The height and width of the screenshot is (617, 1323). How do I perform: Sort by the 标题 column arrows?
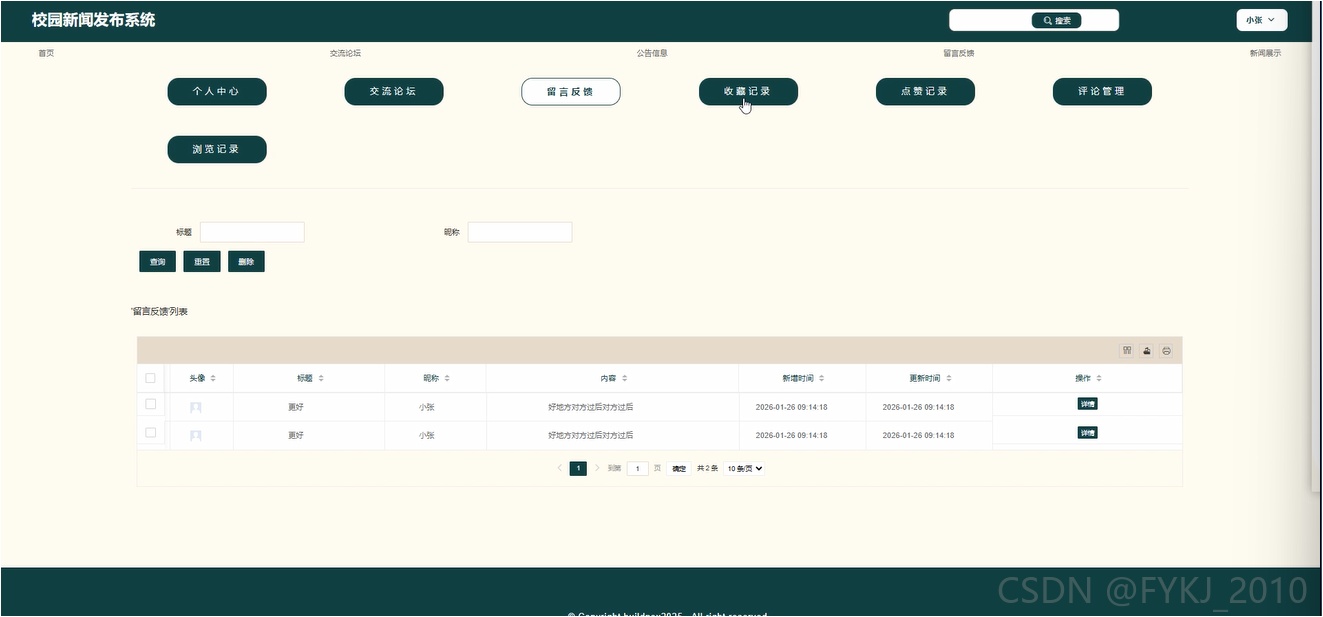click(321, 378)
